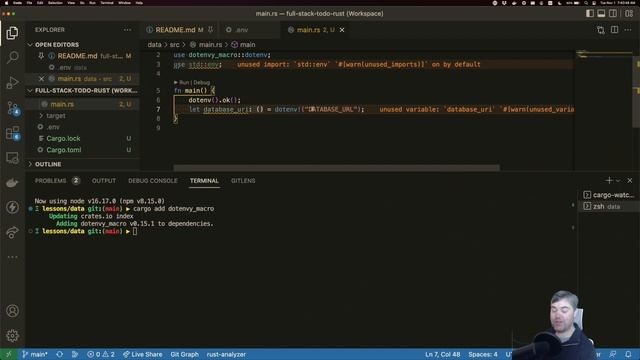Open main.rs in the workspace file tree

62,104
